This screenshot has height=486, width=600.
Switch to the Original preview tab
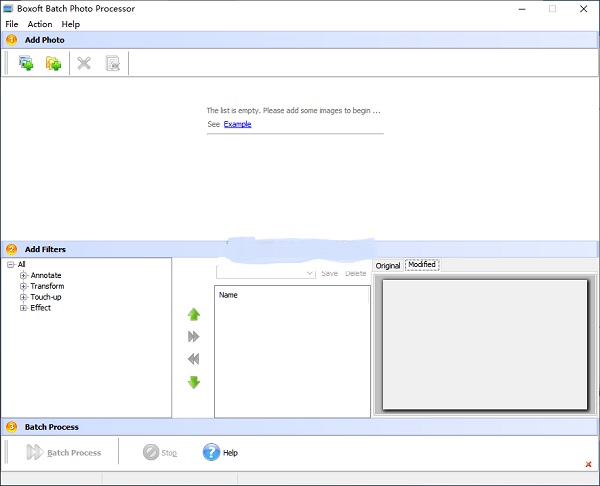click(x=388, y=266)
